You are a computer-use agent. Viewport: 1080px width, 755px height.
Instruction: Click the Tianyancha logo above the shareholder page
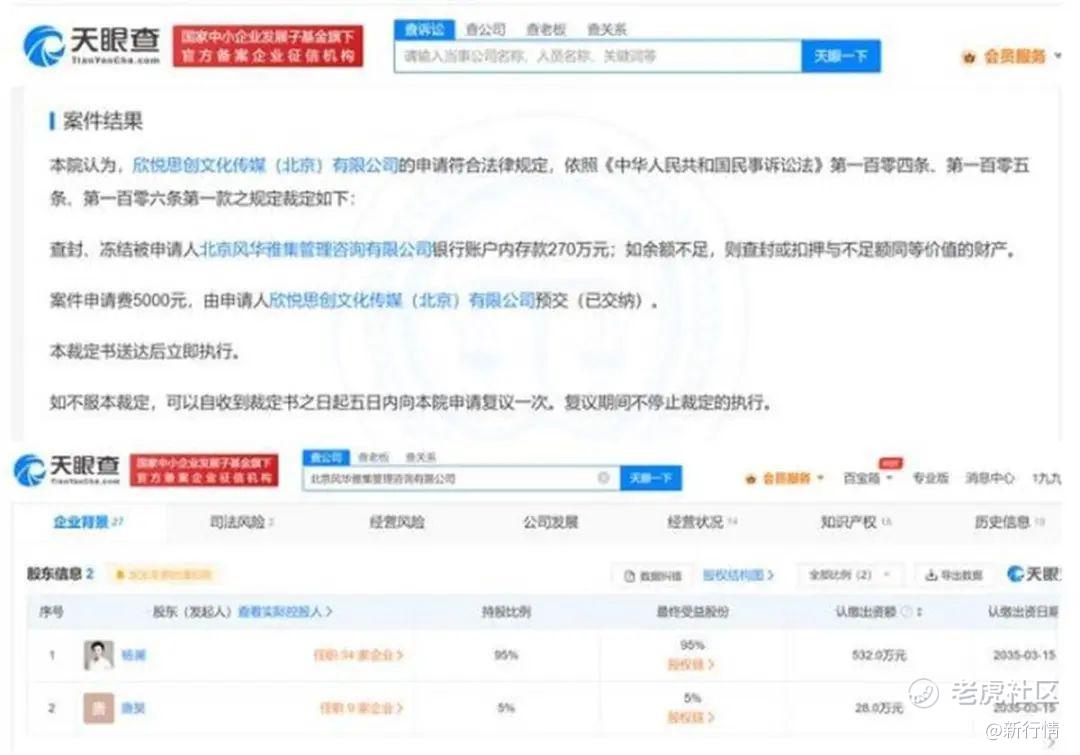point(67,470)
